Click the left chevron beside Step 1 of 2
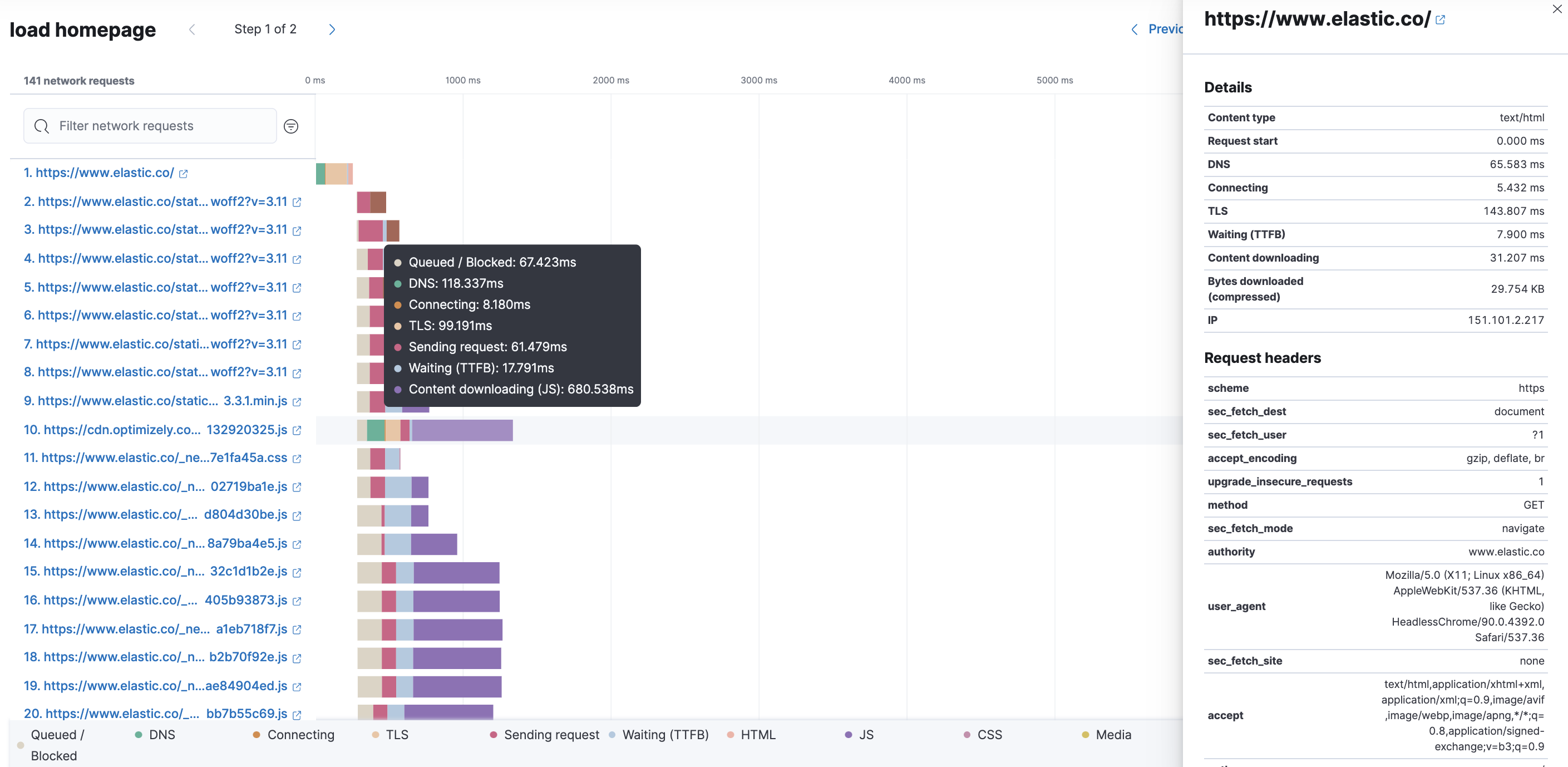Viewport: 1568px width, 767px height. point(193,28)
